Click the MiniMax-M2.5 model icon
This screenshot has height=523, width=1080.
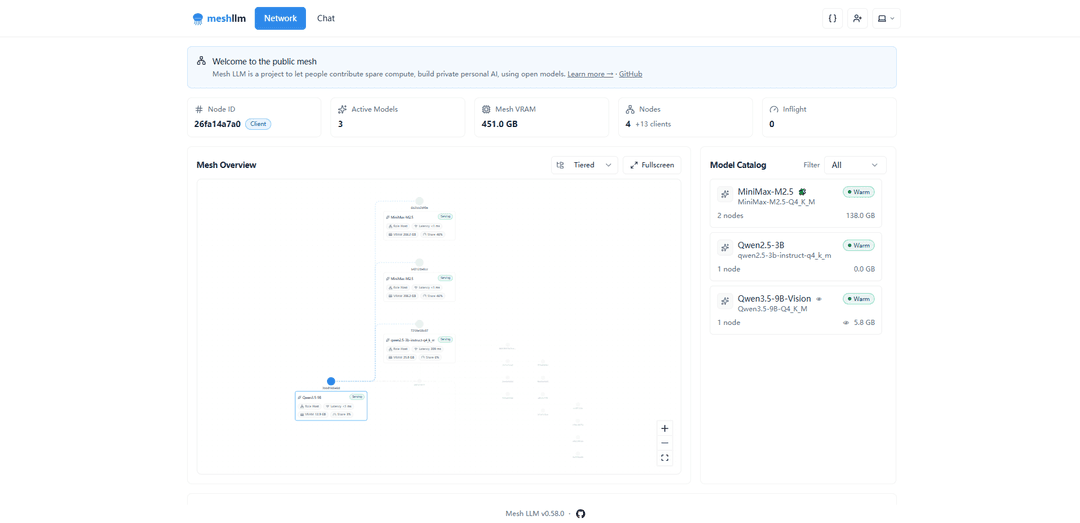pos(725,195)
